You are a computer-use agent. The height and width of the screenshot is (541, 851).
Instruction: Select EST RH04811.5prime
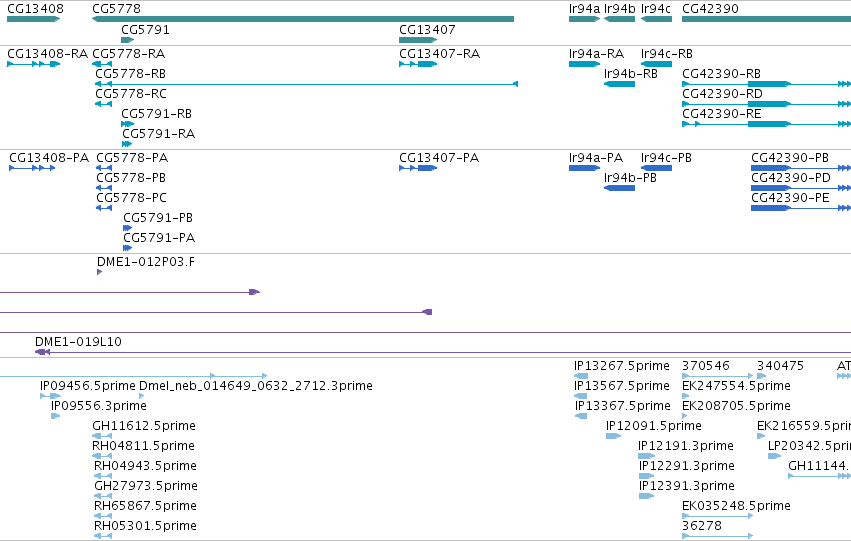pyautogui.click(x=143, y=446)
